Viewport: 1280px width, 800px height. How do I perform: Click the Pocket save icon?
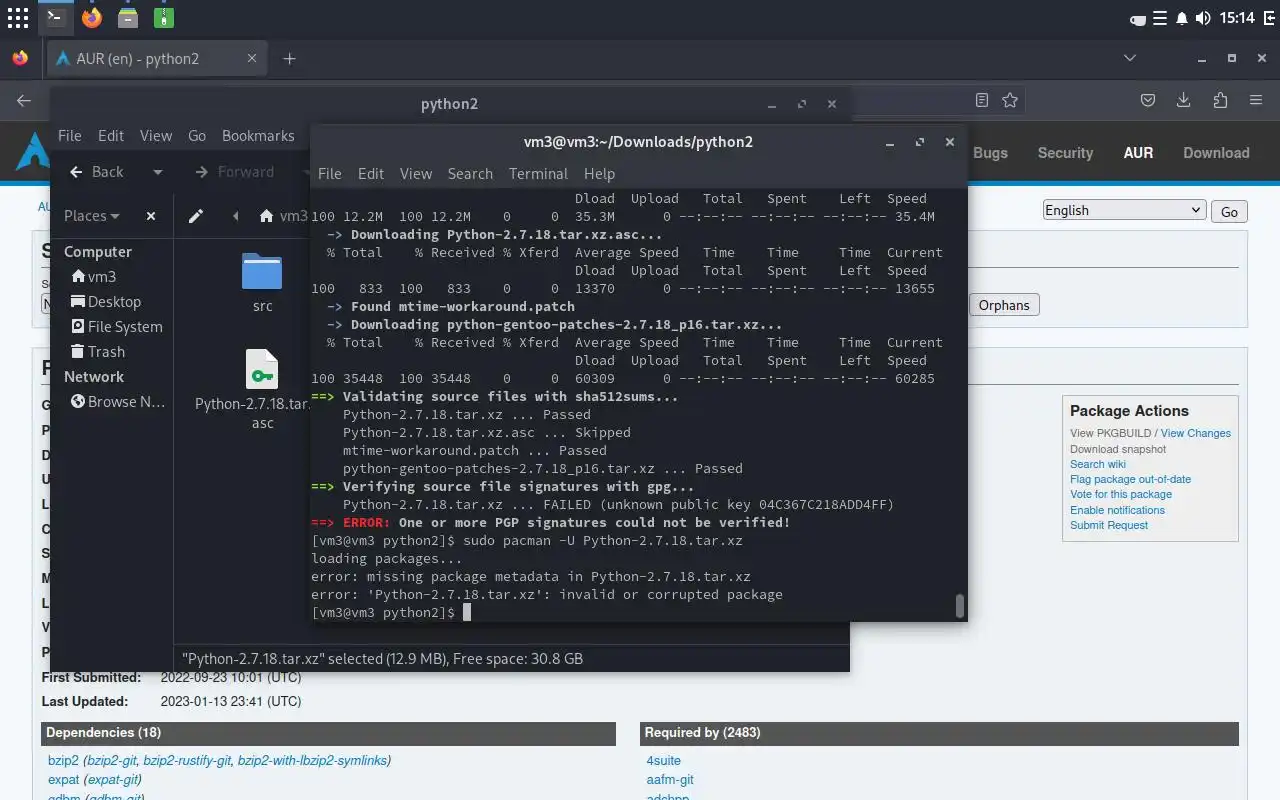pos(1149,100)
